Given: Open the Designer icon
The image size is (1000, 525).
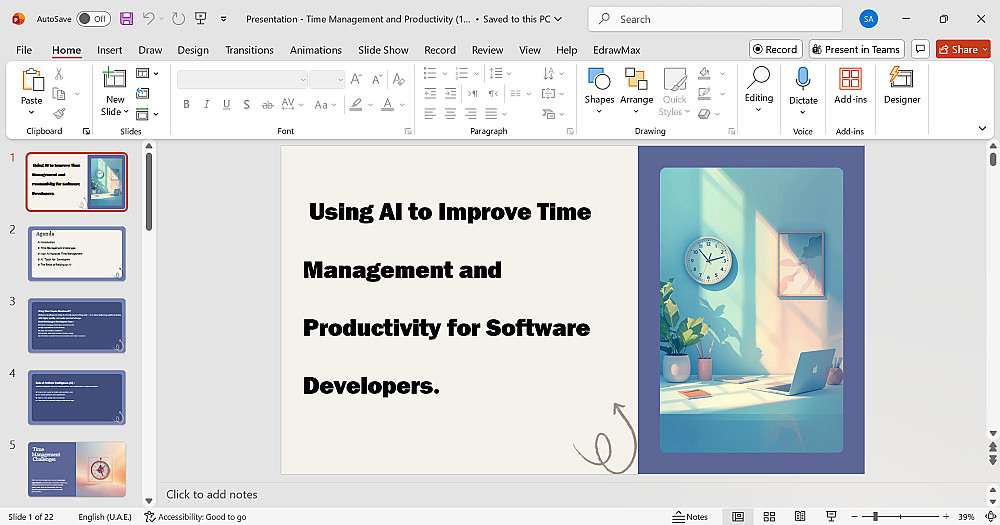Looking at the screenshot, I should point(901,78).
